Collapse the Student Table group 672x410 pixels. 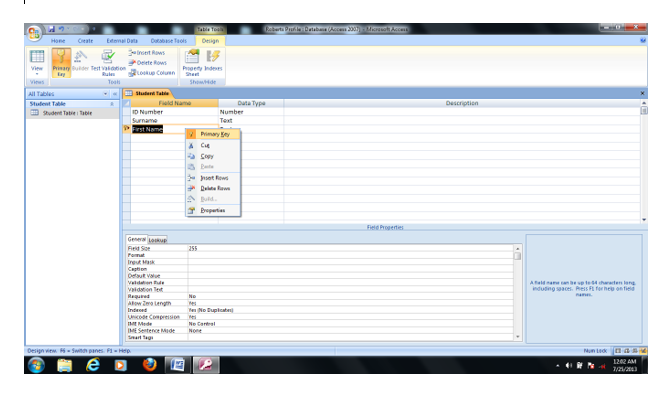point(112,103)
